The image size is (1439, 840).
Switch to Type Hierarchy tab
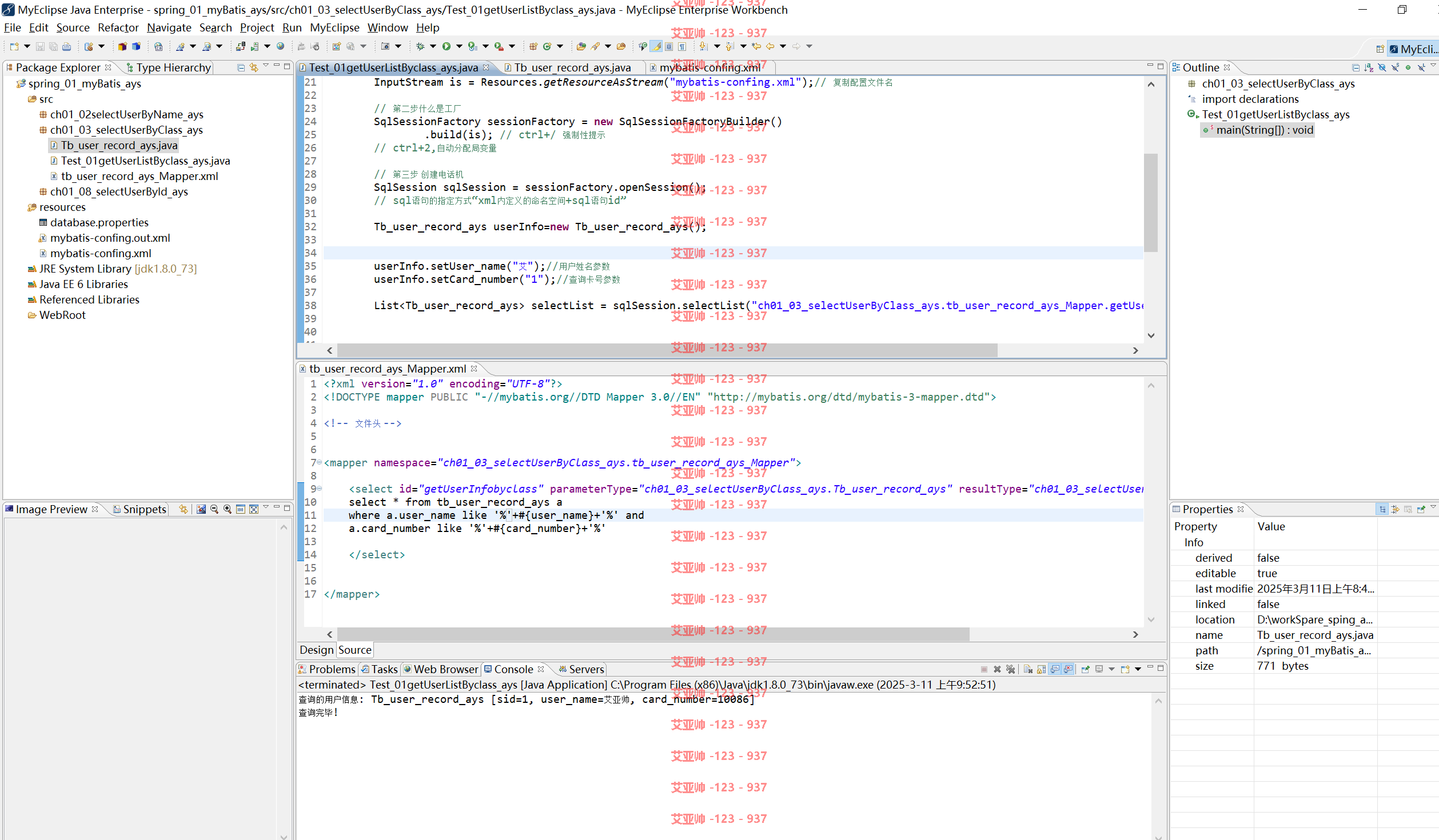(x=169, y=67)
